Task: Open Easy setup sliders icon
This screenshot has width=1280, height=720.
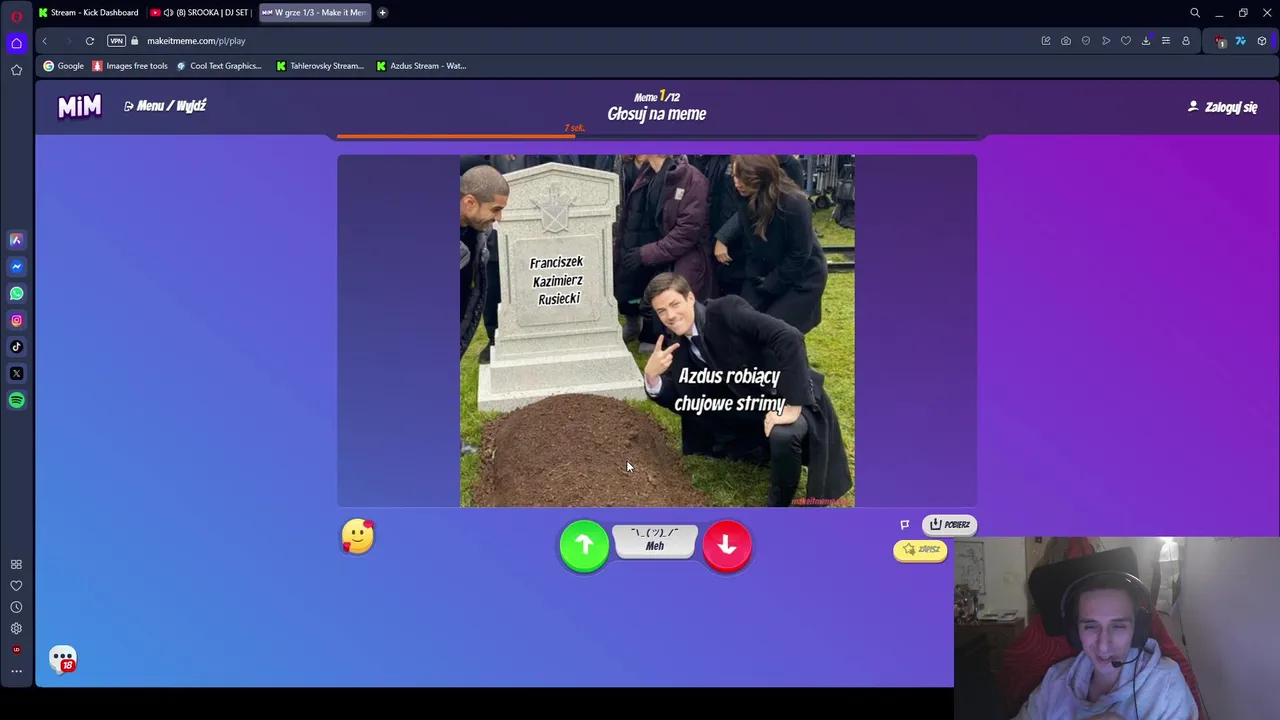Action: 1166,41
